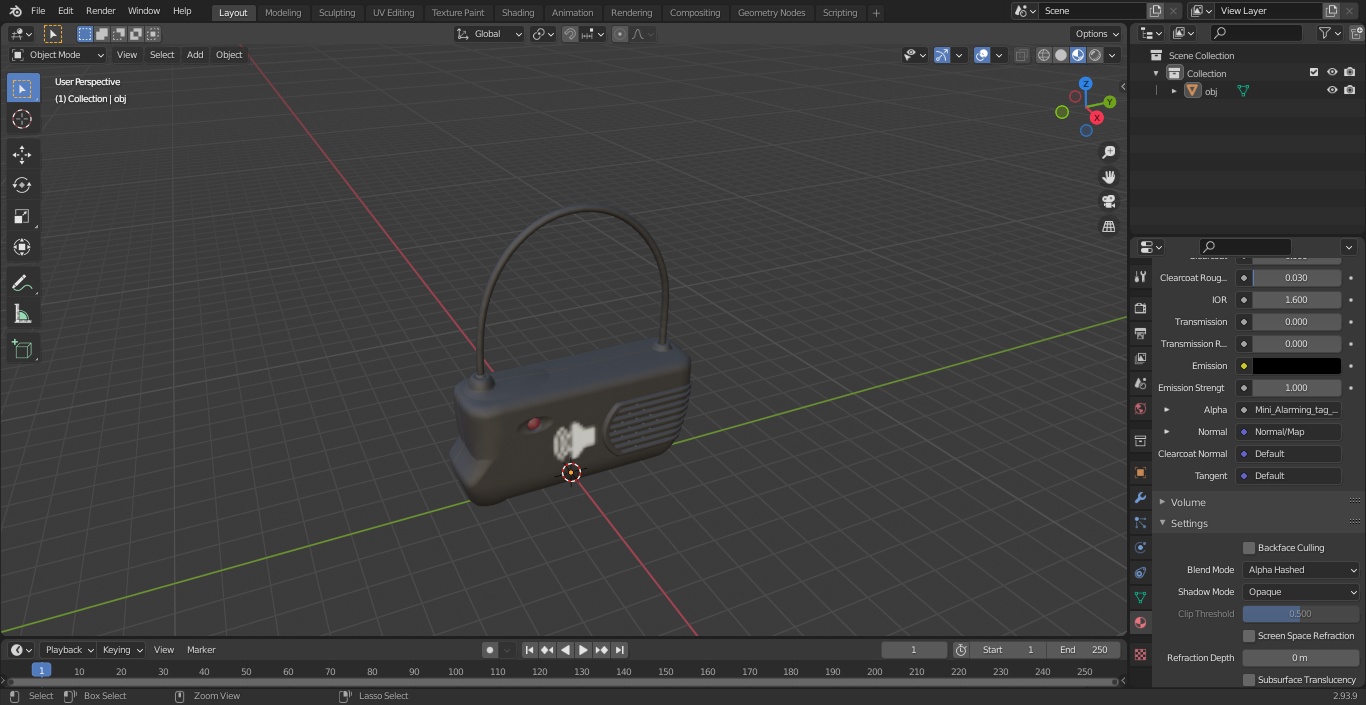The image size is (1366, 705).
Task: Open the Object Constraints properties tab
Action: tap(1140, 572)
